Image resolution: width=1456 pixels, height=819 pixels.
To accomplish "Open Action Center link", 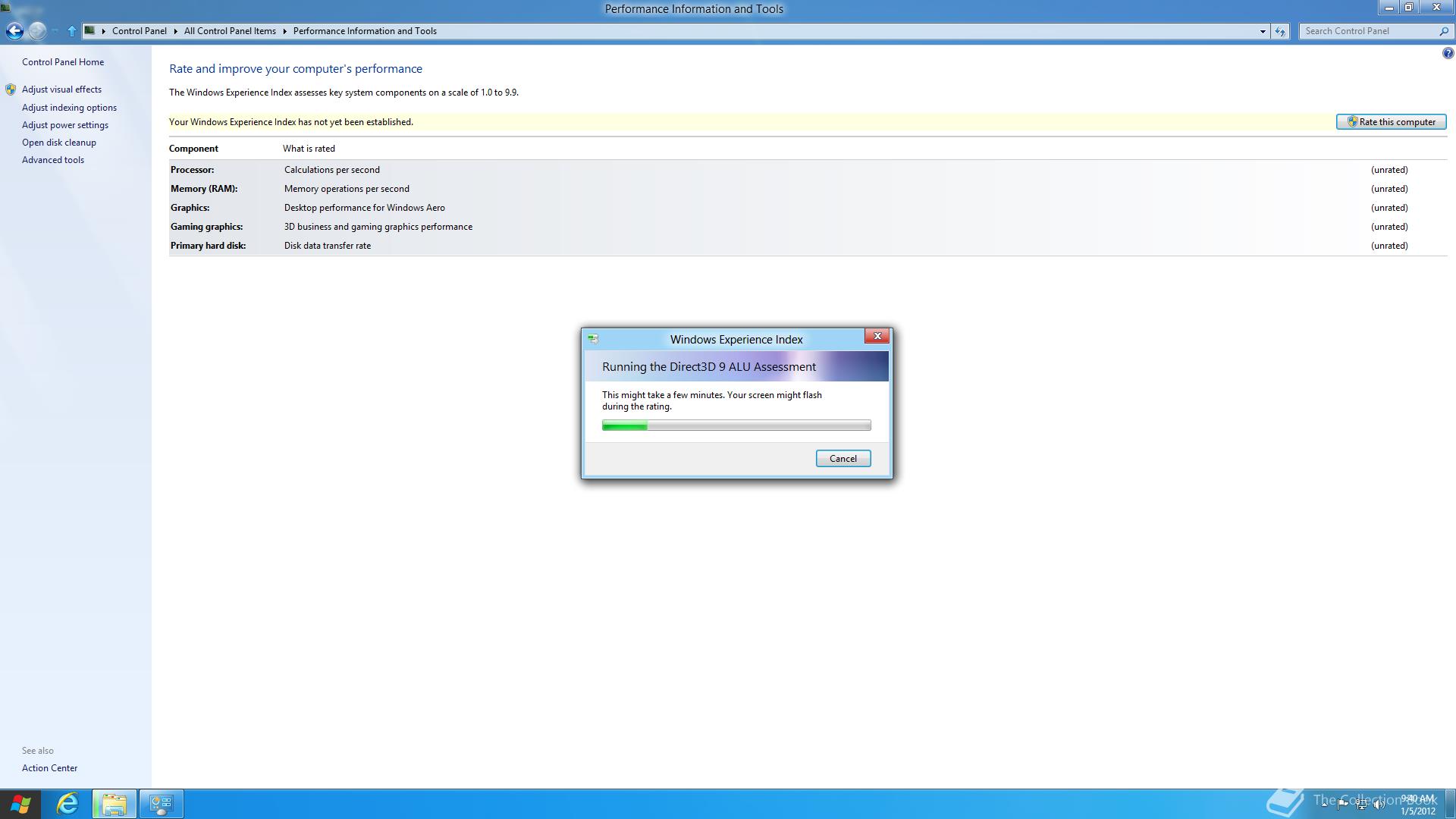I will click(x=49, y=768).
